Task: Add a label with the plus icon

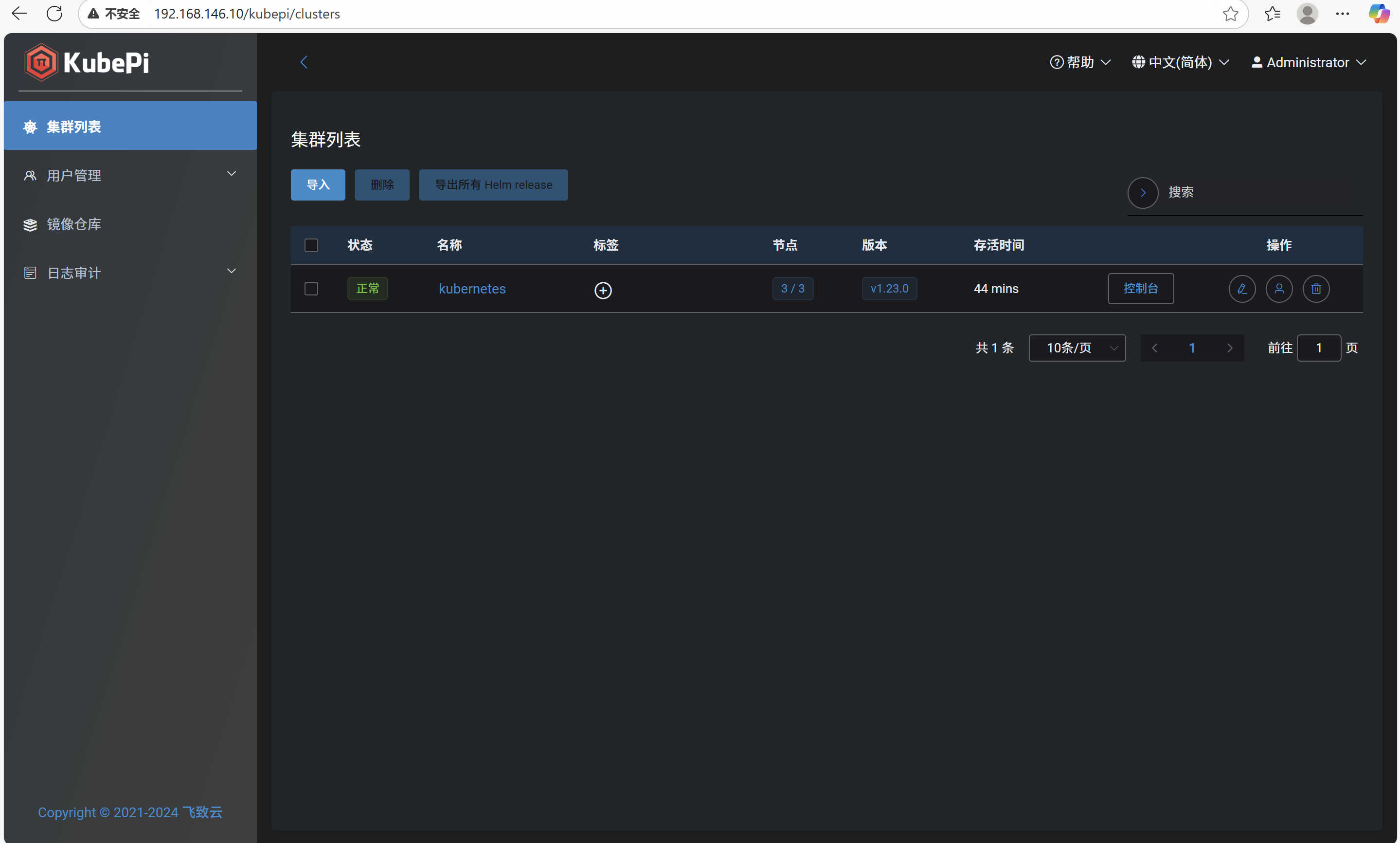Action: (603, 290)
